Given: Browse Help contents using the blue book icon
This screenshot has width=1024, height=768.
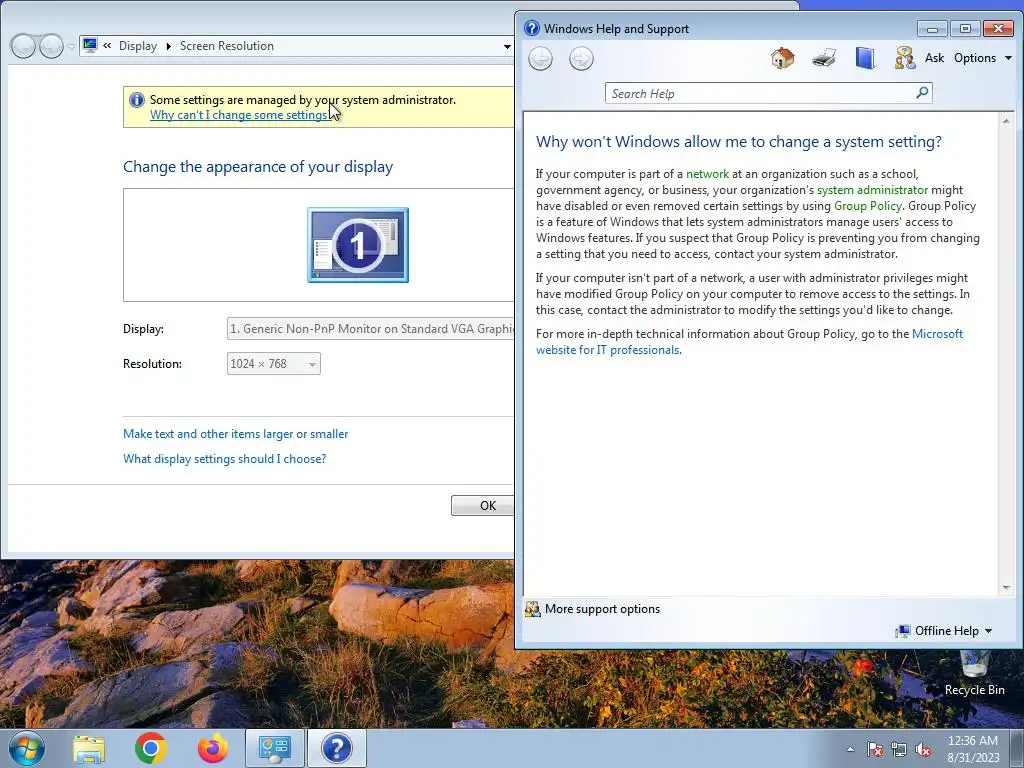Looking at the screenshot, I should pos(865,58).
